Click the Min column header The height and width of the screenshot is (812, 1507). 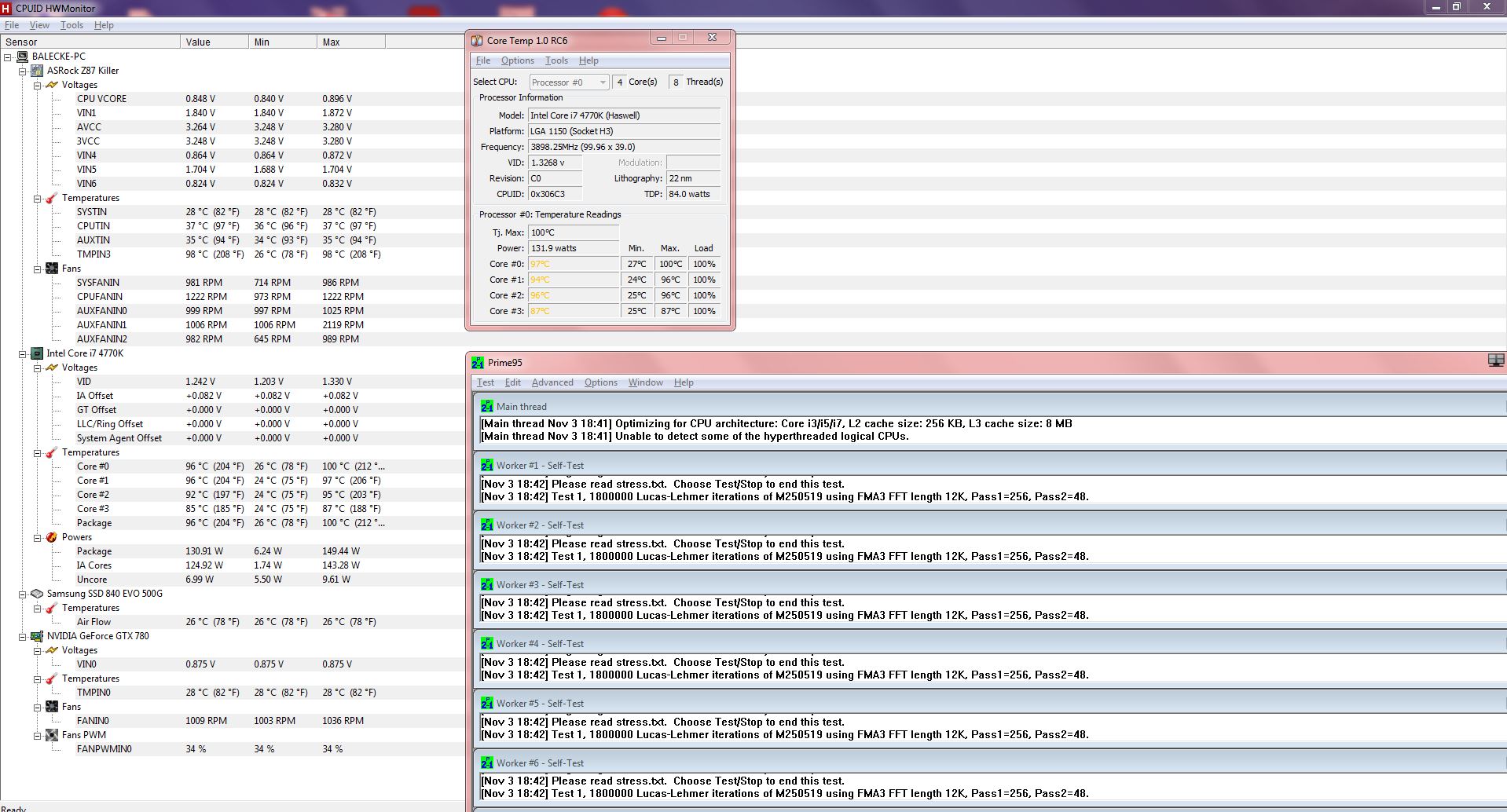[x=283, y=42]
